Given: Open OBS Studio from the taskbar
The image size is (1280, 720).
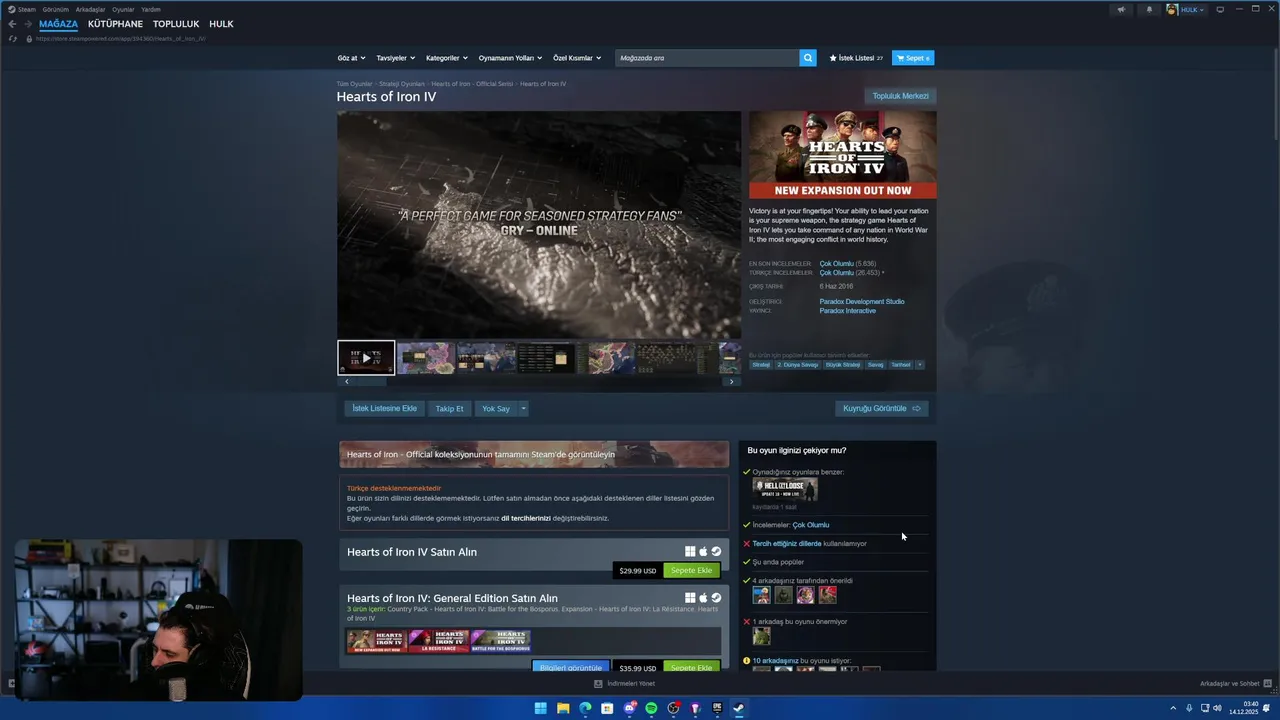Looking at the screenshot, I should (673, 708).
